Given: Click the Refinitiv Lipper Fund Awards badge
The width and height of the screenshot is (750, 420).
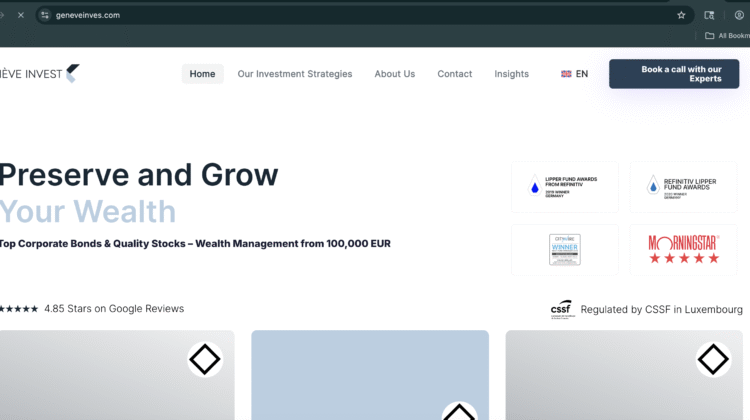Looking at the screenshot, I should click(683, 187).
